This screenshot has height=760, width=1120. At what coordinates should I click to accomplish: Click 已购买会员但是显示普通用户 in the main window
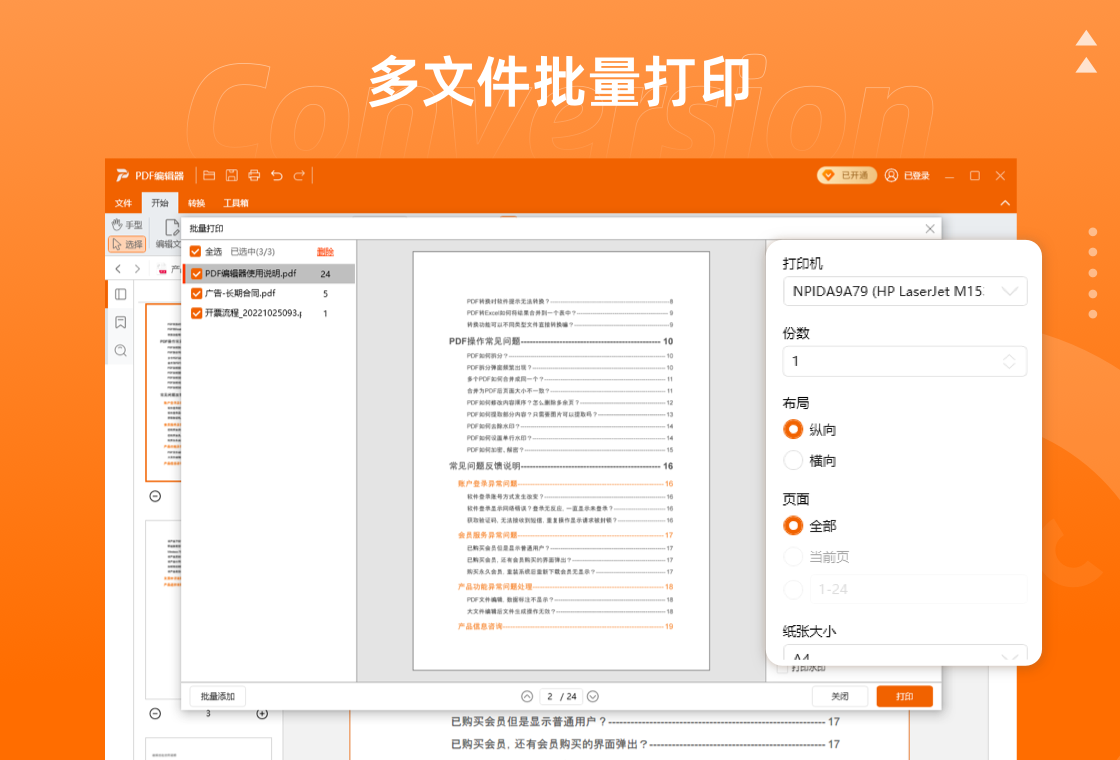tap(529, 722)
